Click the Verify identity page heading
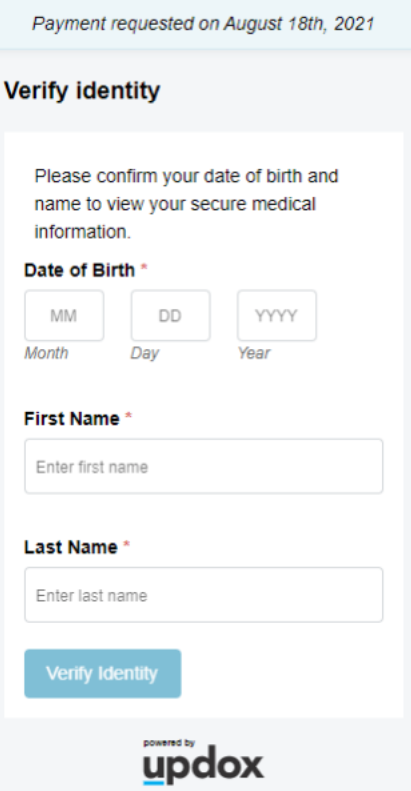411x791 pixels. click(82, 91)
